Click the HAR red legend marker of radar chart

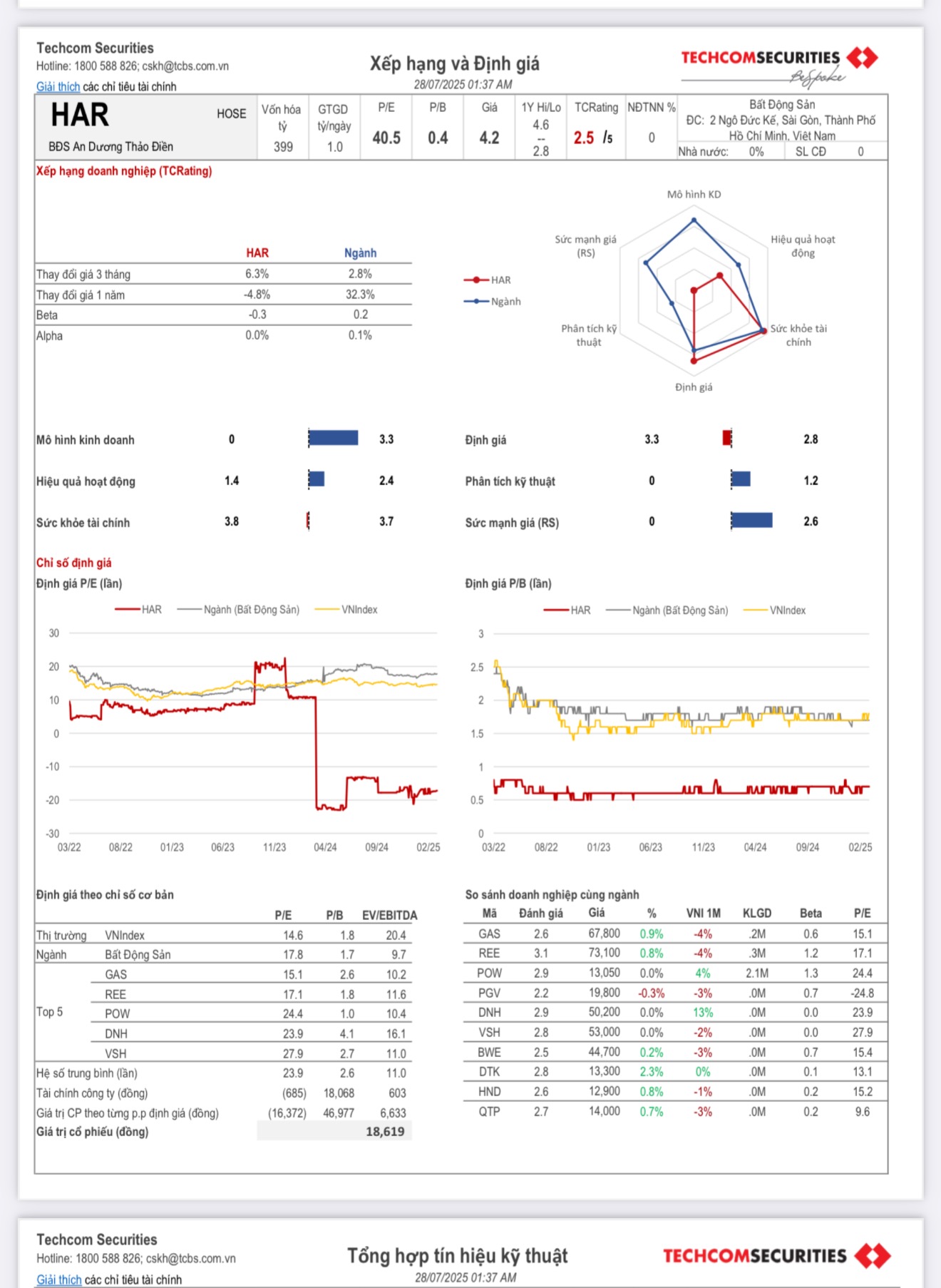tap(476, 280)
